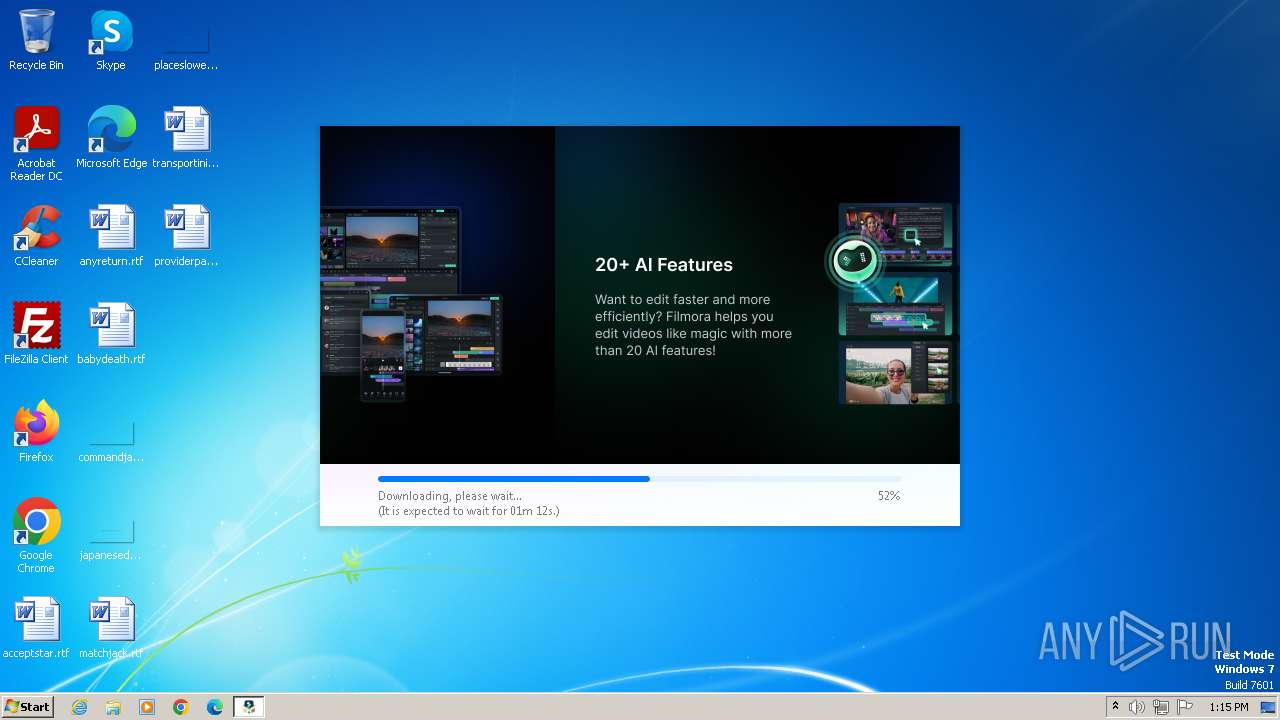Open the network tray icon
The height and width of the screenshot is (720, 1280).
coord(1161,707)
